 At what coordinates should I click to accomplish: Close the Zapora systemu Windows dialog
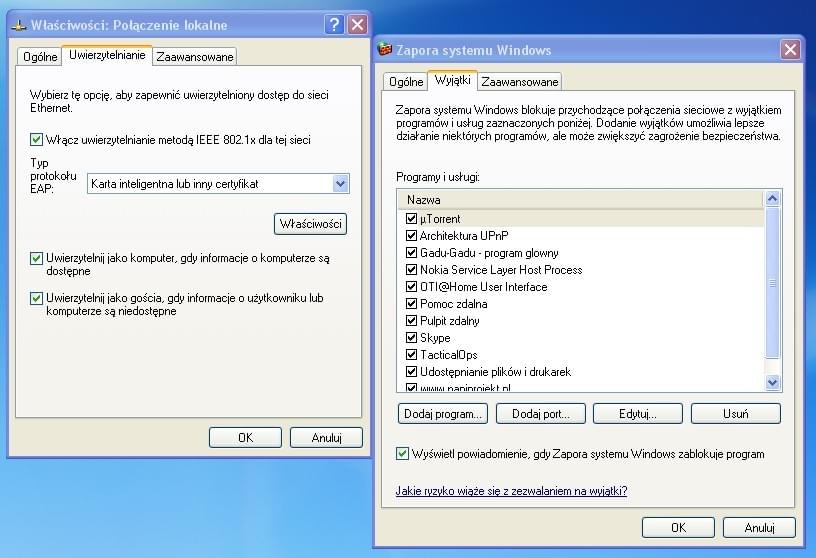(790, 49)
